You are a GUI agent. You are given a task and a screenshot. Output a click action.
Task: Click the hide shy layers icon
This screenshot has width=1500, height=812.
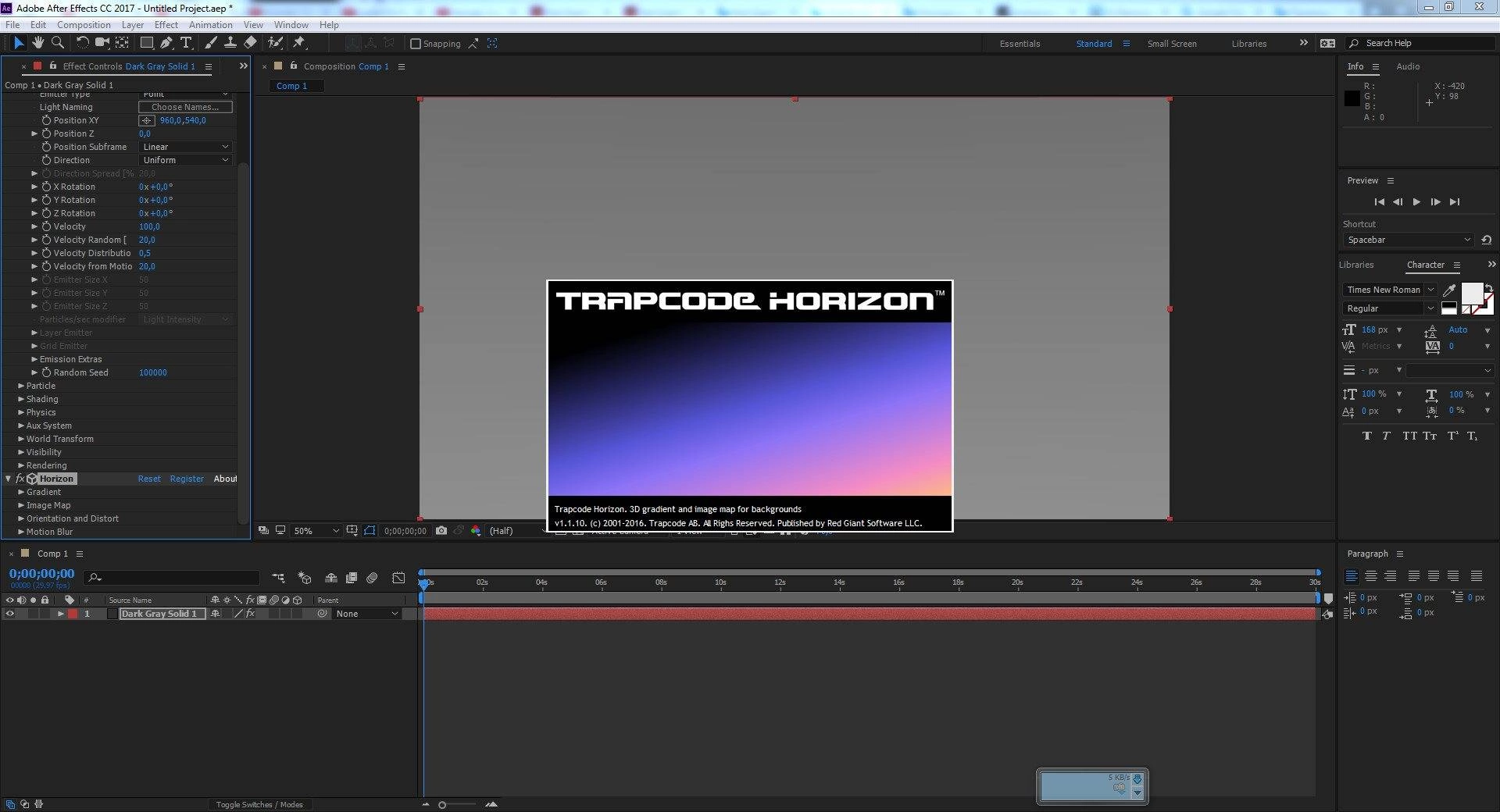point(331,578)
